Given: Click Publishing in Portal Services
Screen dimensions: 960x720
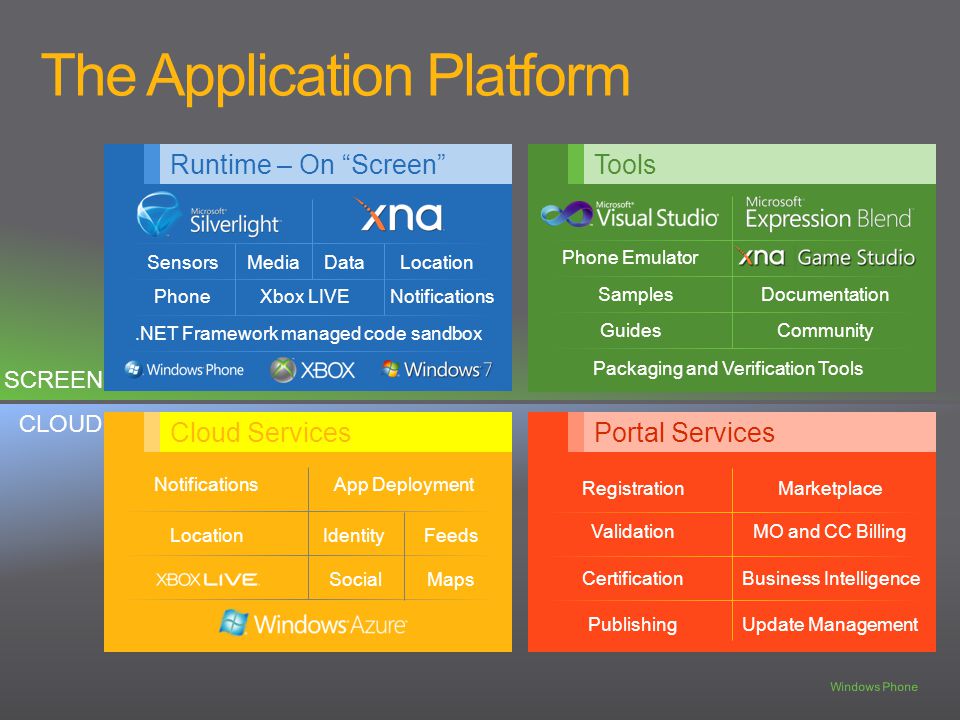Looking at the screenshot, I should 632,624.
